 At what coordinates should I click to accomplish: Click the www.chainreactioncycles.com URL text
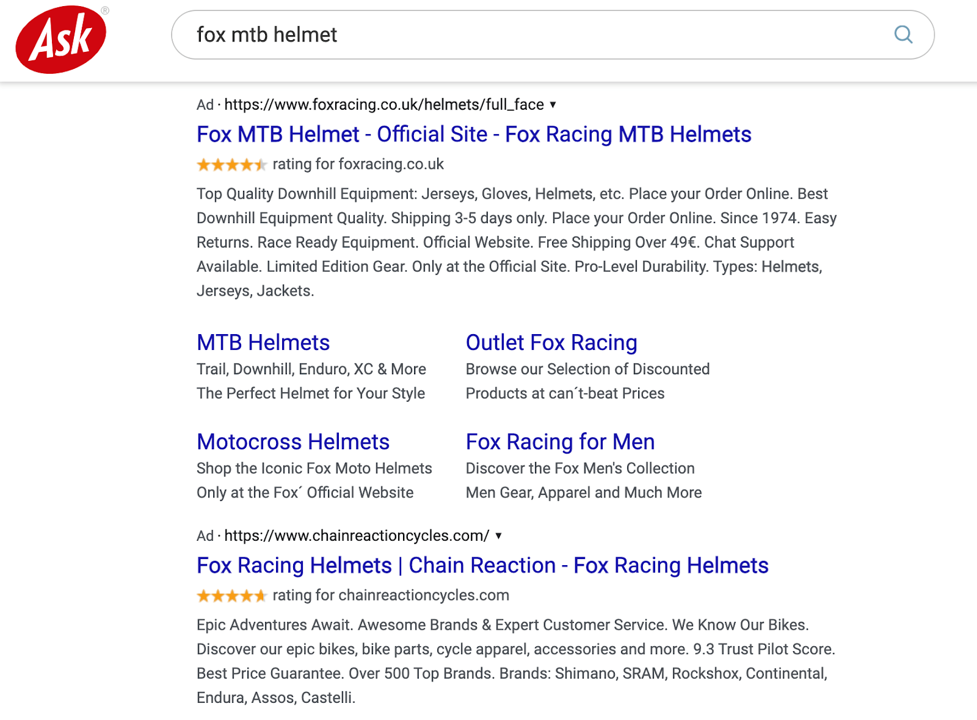coord(356,536)
